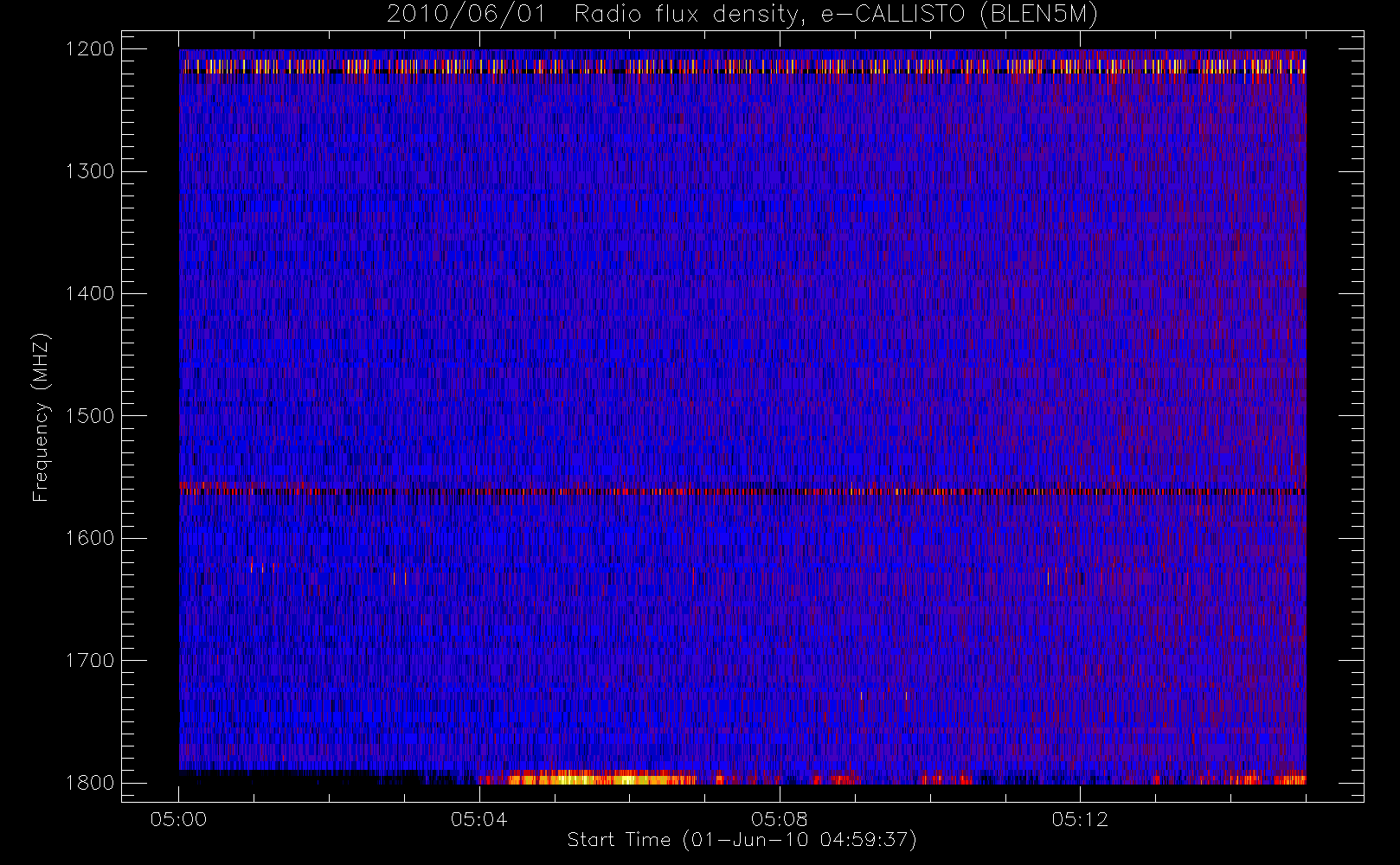This screenshot has width=1400, height=865.
Task: Click the Start Time axis label
Action: click(x=742, y=839)
